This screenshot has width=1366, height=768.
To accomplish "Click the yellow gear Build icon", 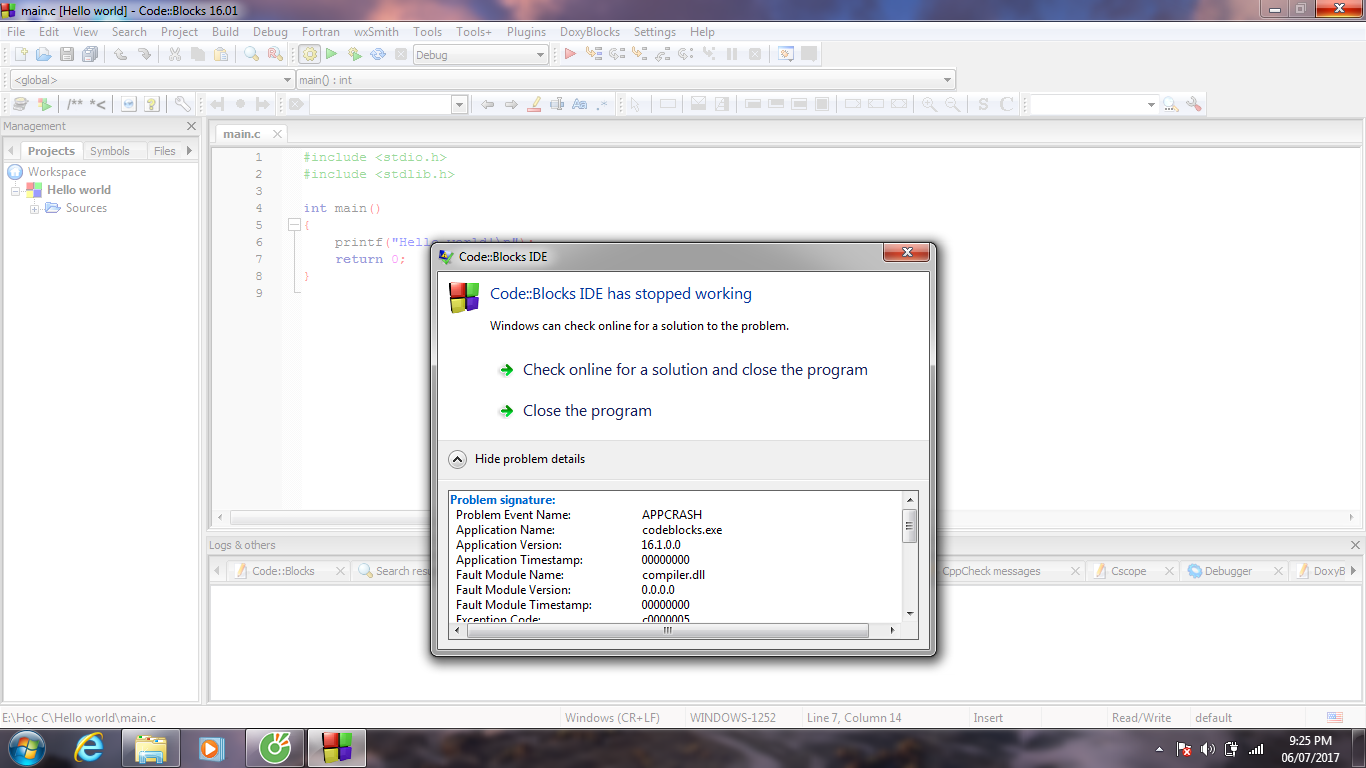I will coord(309,54).
